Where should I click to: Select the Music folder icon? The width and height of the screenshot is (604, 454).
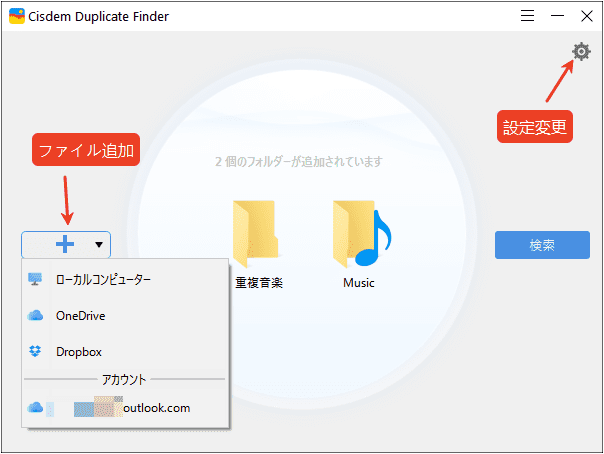click(361, 234)
